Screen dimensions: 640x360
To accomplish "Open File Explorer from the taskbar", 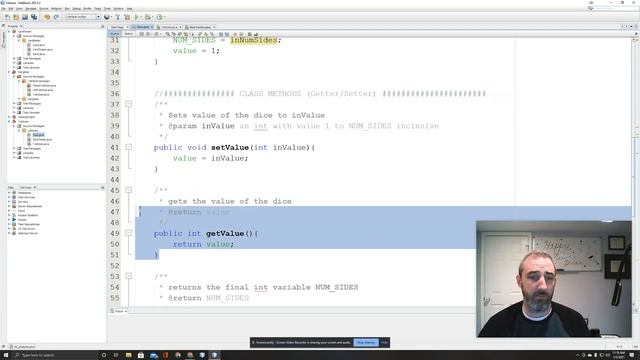I will [x=129, y=355].
